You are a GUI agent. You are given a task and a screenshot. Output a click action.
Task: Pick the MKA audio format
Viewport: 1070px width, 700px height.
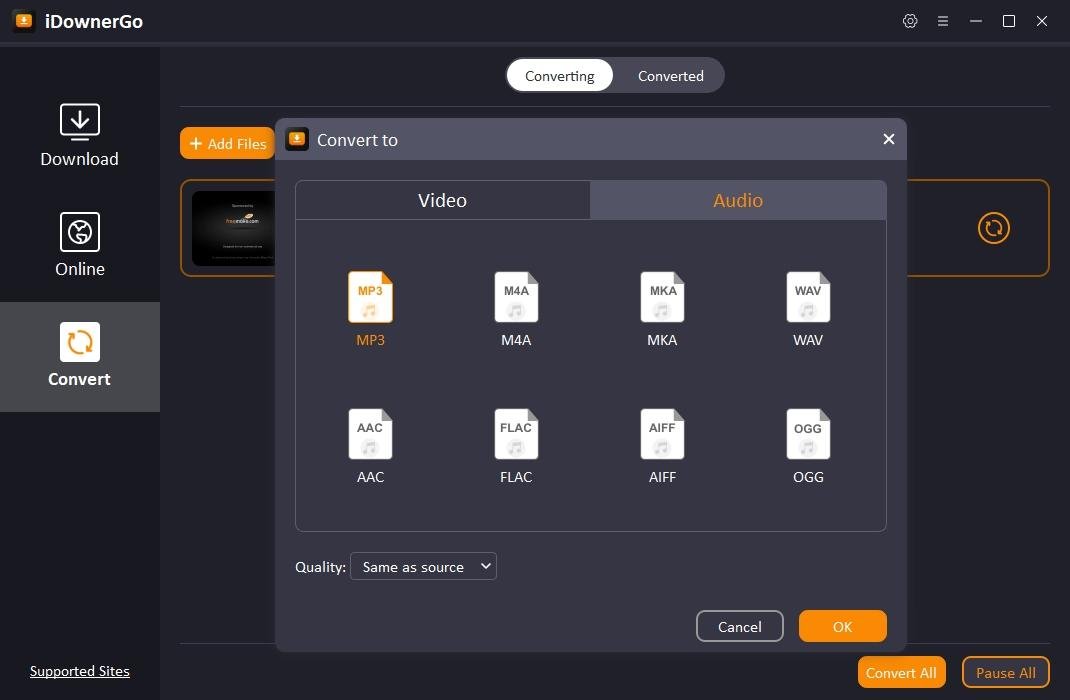point(662,298)
